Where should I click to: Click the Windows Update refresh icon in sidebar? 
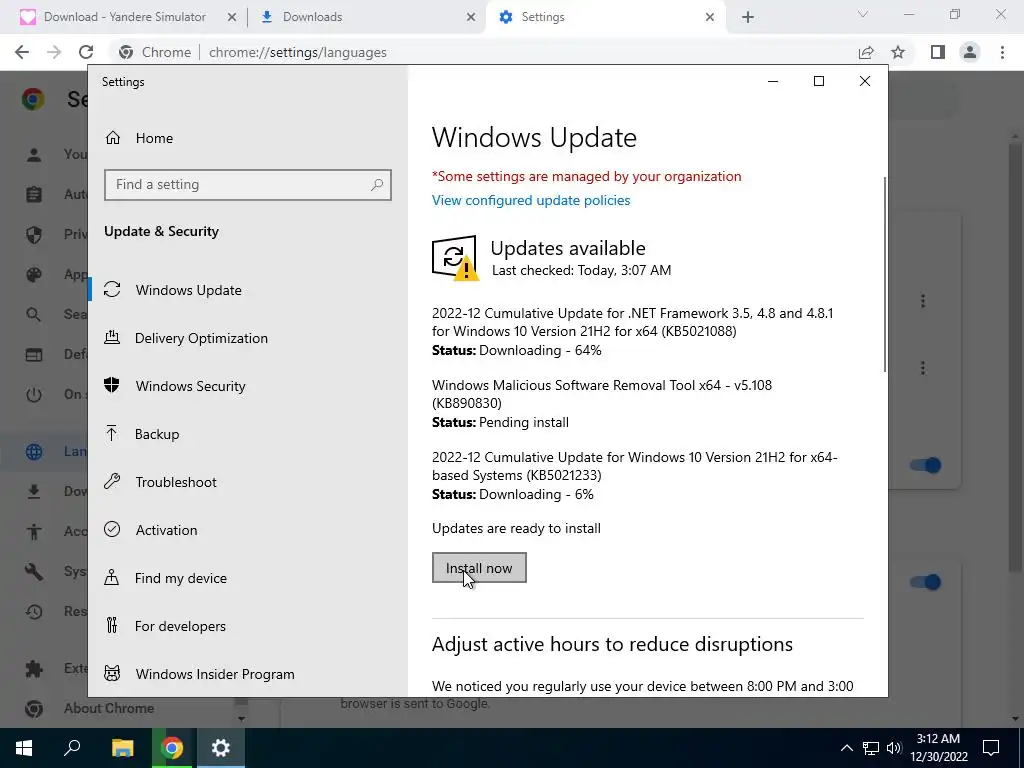click(112, 289)
